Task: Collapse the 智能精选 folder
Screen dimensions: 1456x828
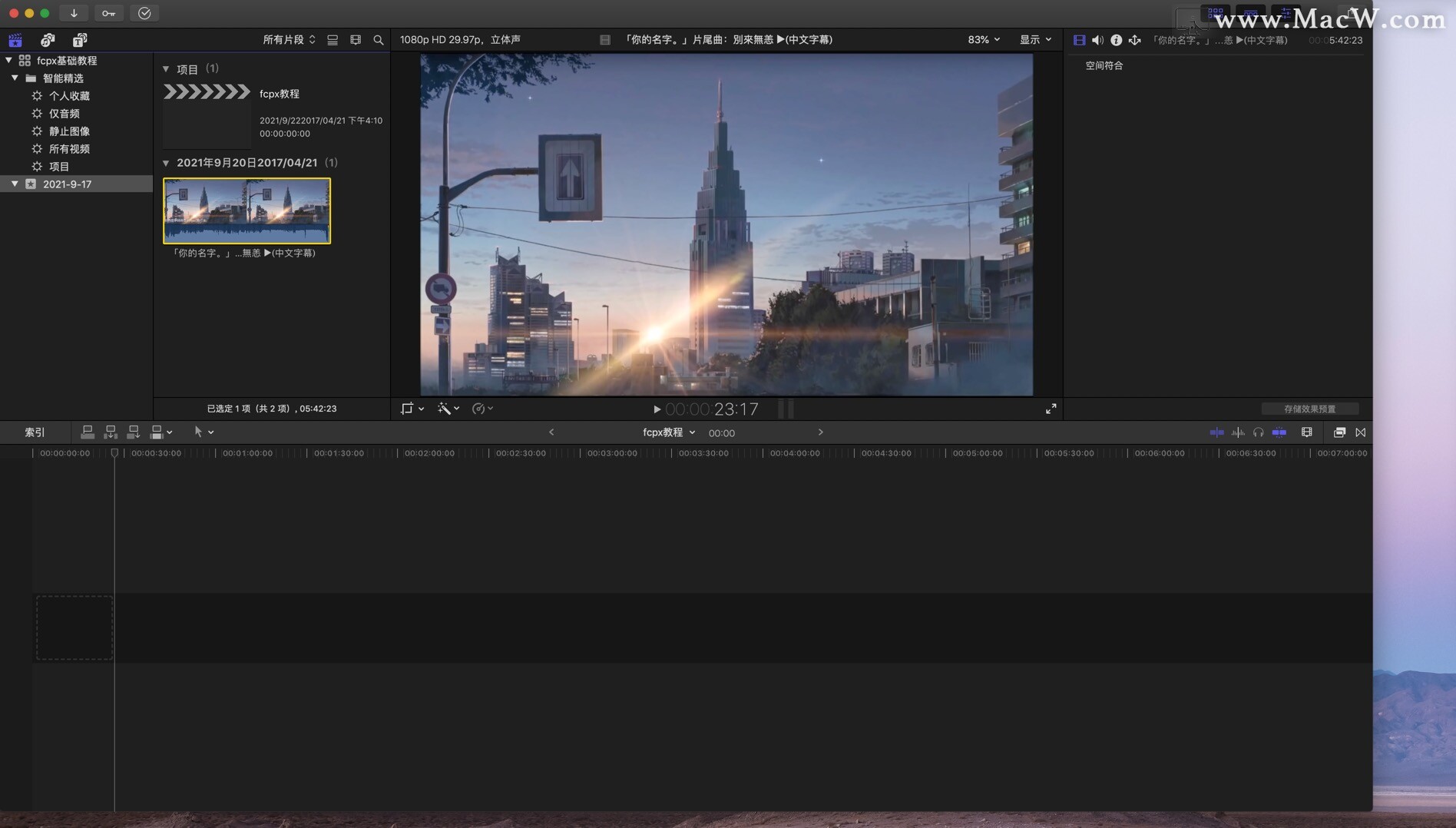Action: (x=15, y=78)
